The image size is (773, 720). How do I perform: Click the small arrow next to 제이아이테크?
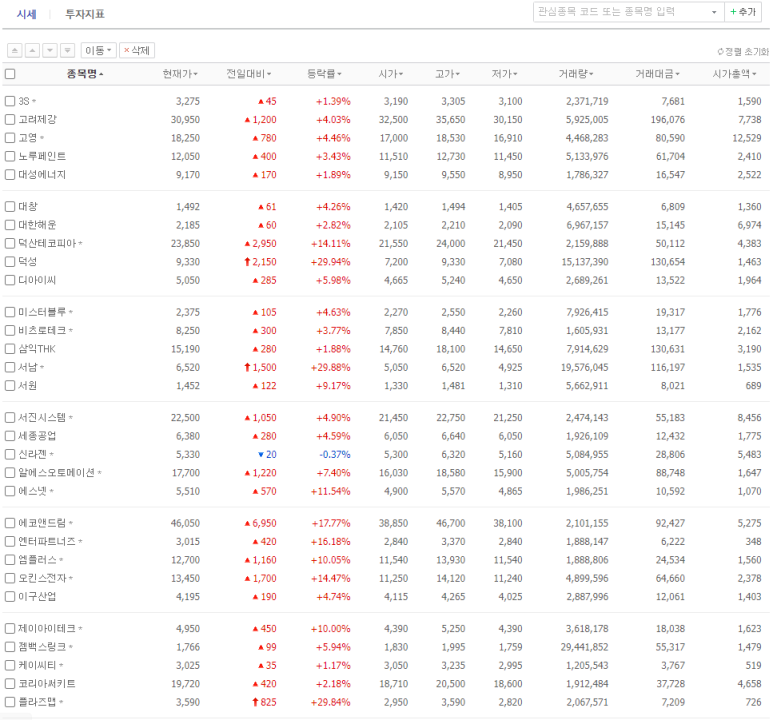pyautogui.click(x=80, y=629)
